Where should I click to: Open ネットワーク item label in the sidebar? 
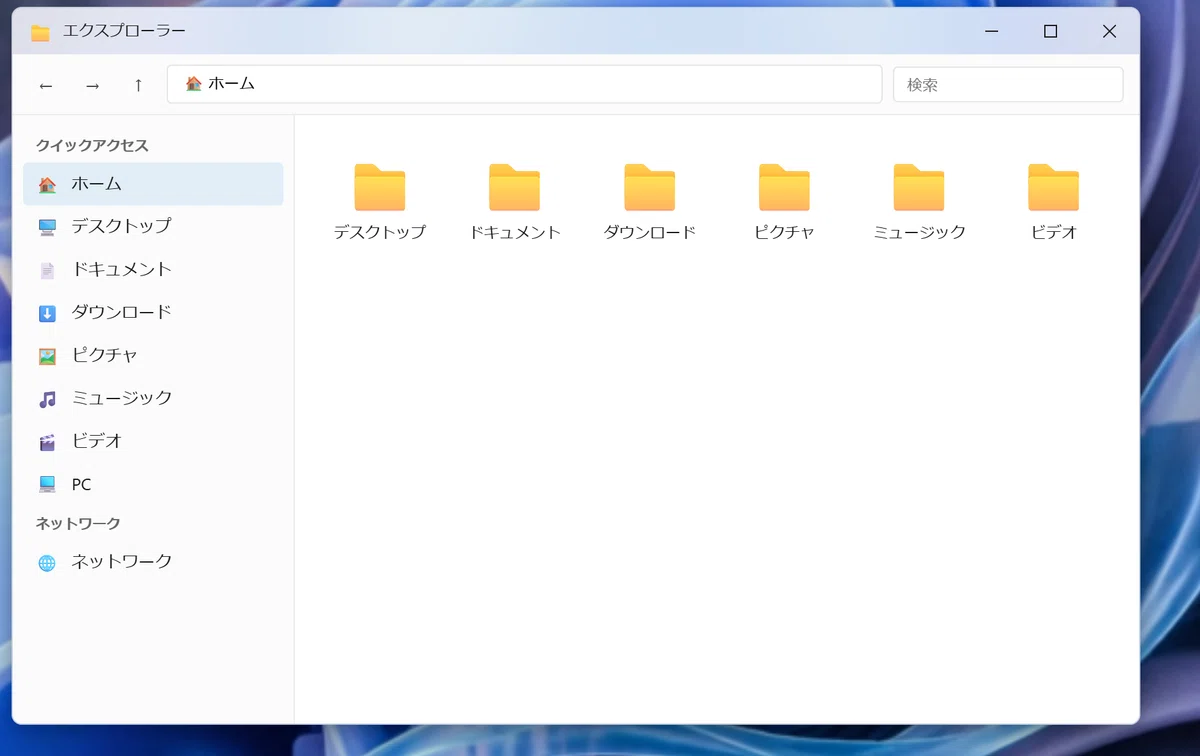tap(121, 562)
